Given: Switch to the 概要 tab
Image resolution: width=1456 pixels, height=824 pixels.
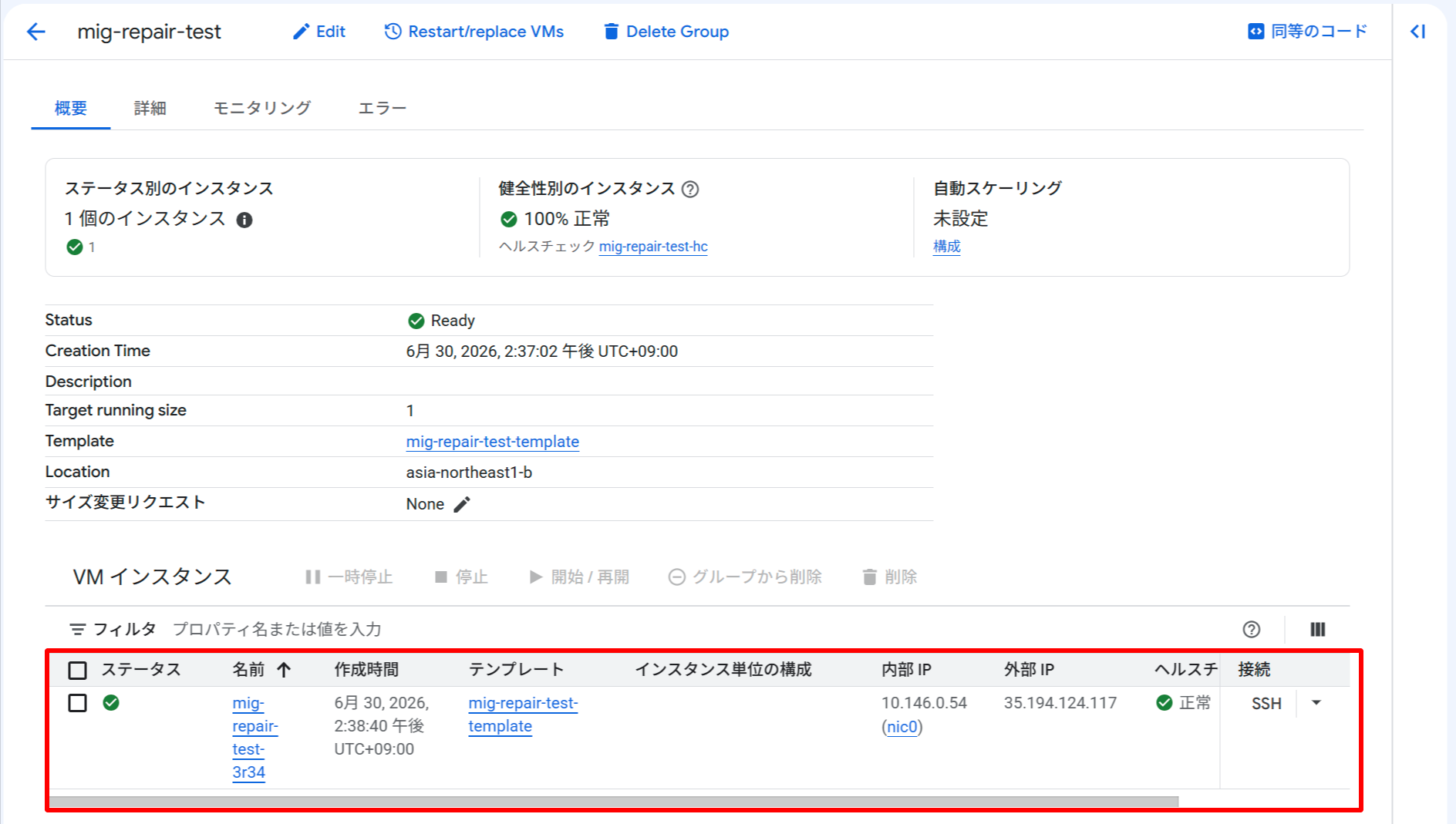Looking at the screenshot, I should (71, 108).
